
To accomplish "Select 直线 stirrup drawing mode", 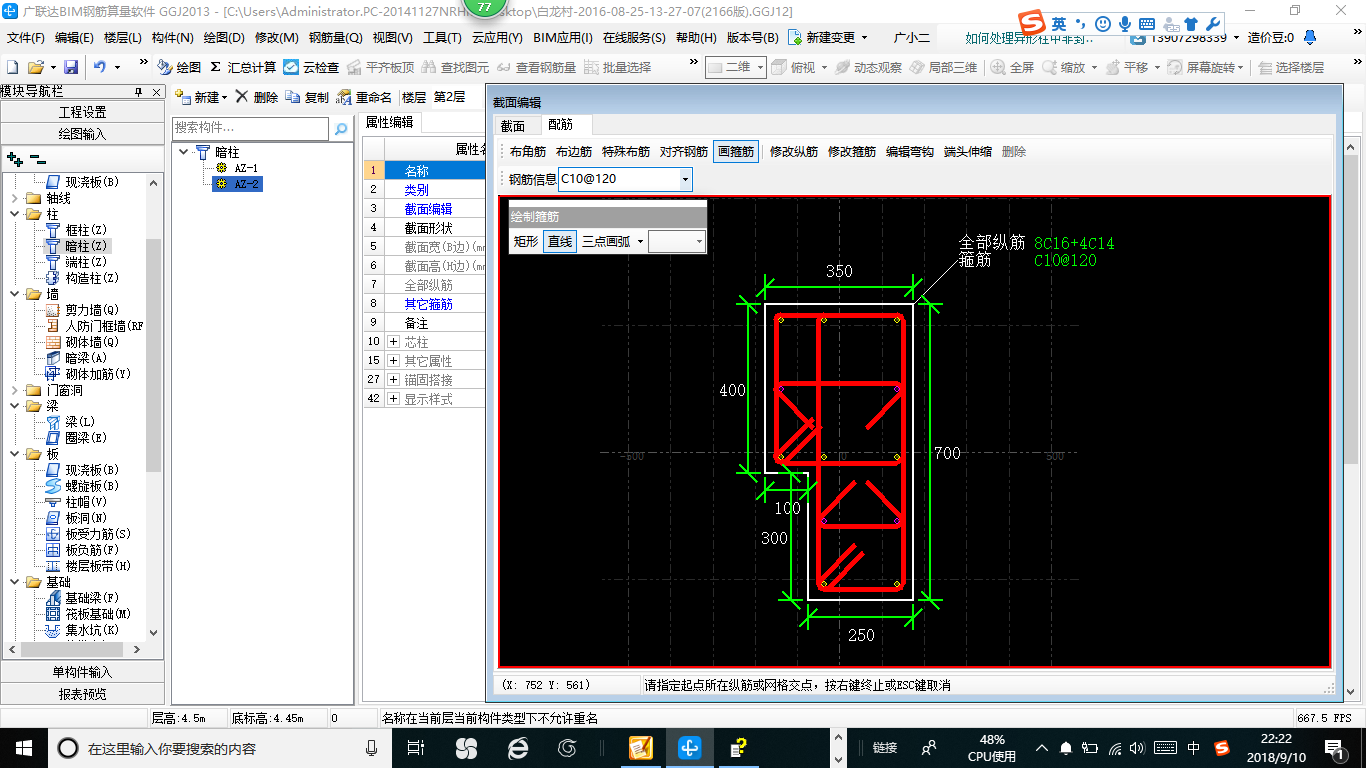I will click(560, 241).
